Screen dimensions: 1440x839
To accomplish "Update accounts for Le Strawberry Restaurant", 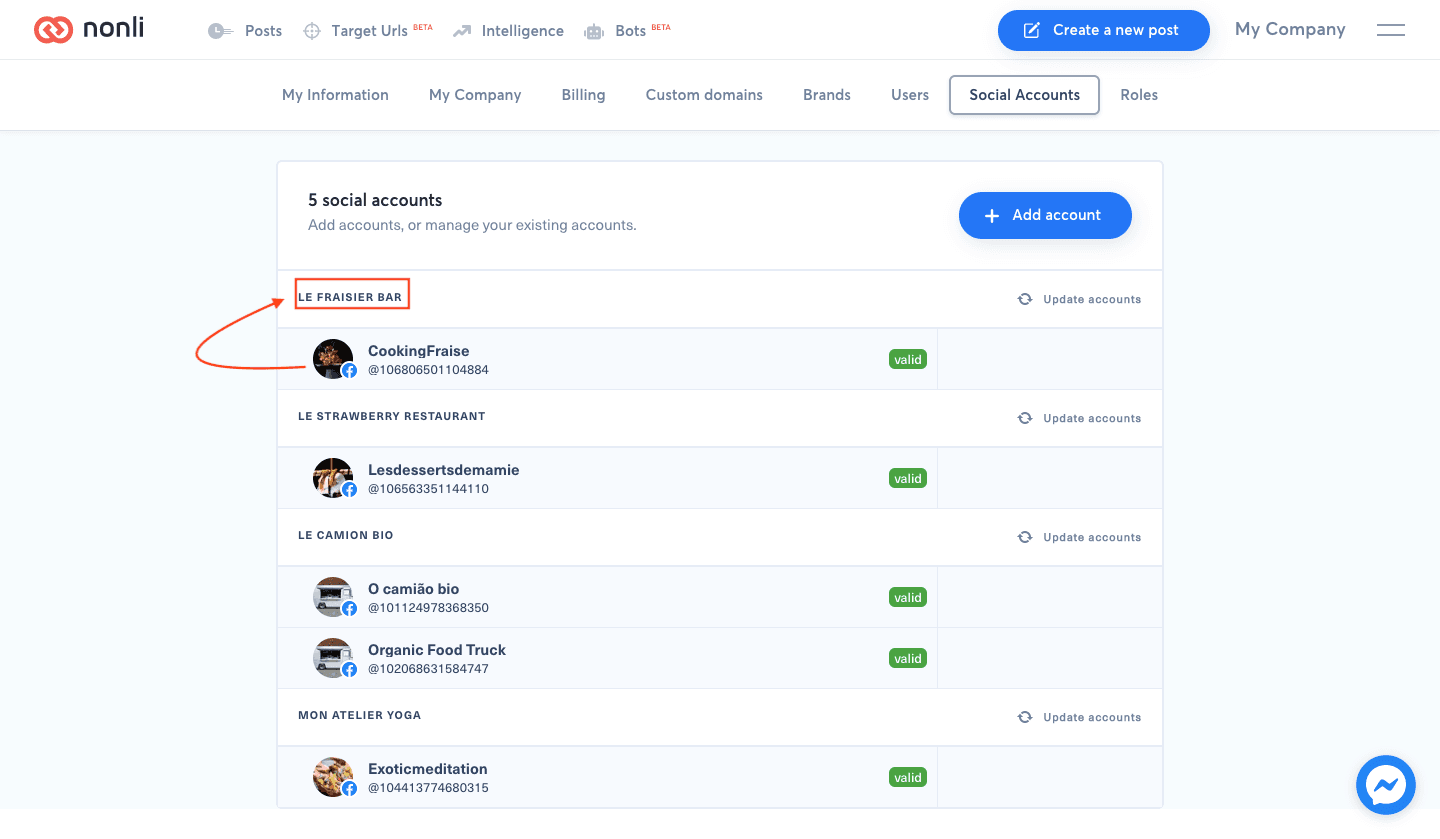I will pyautogui.click(x=1079, y=418).
